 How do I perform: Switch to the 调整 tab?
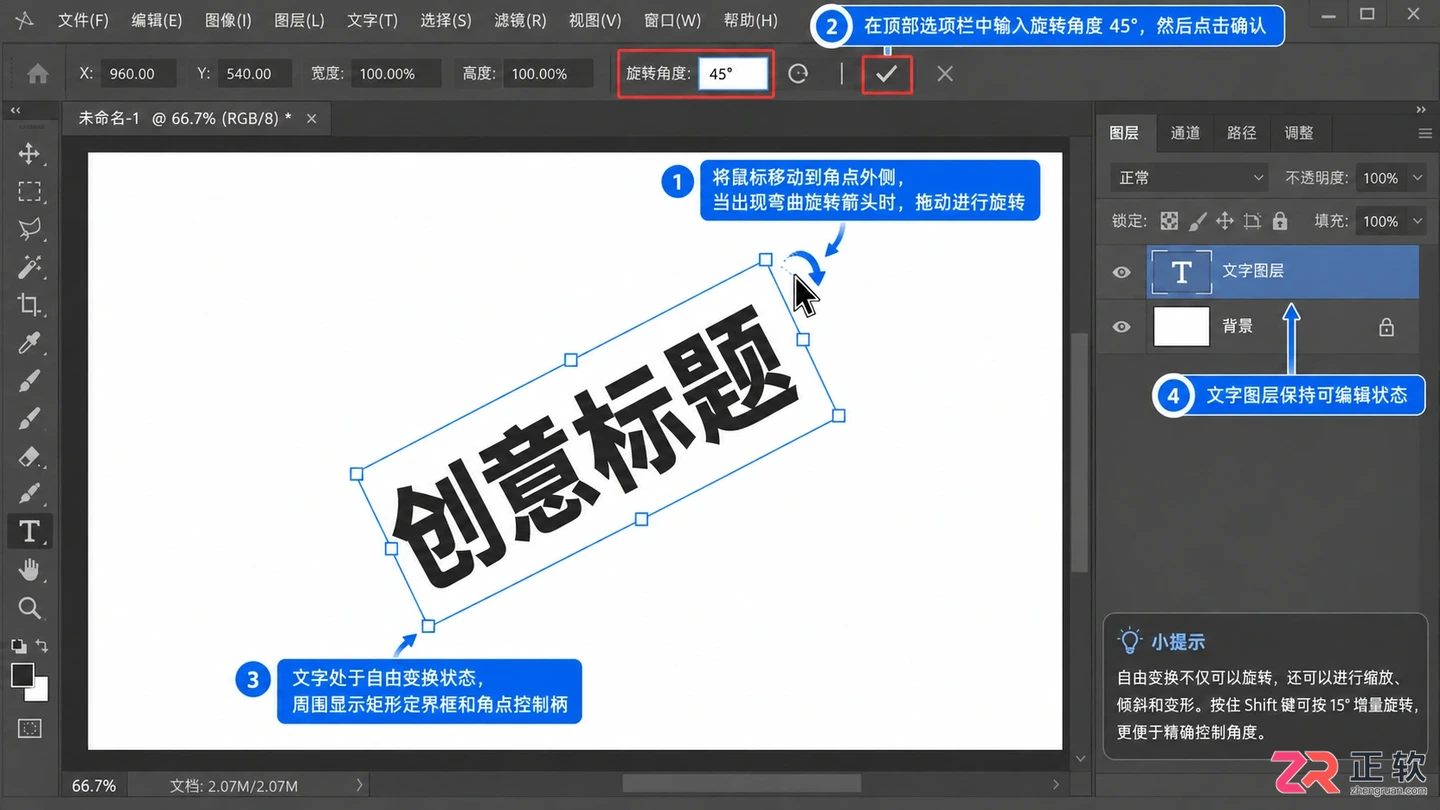pyautogui.click(x=1298, y=133)
